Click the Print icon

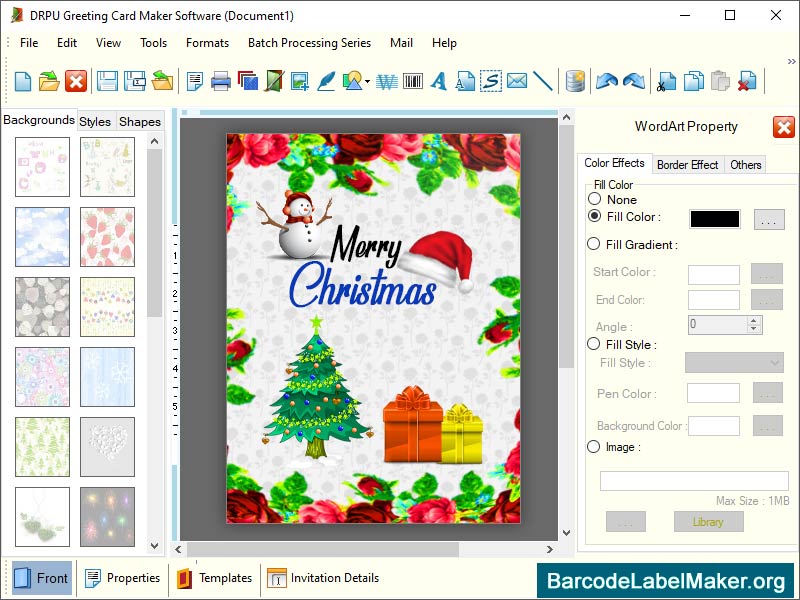221,82
